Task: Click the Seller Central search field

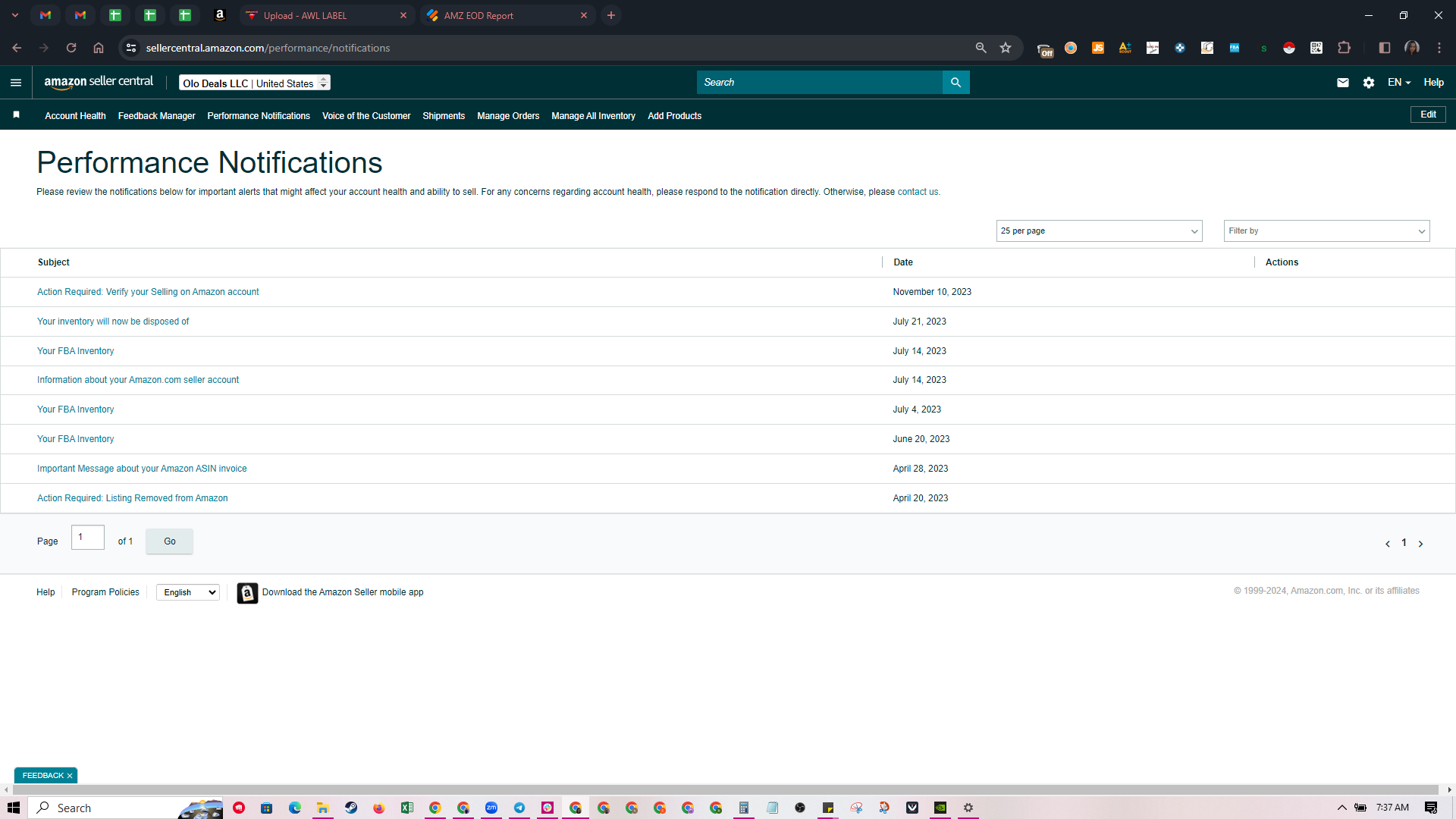Action: click(x=820, y=83)
